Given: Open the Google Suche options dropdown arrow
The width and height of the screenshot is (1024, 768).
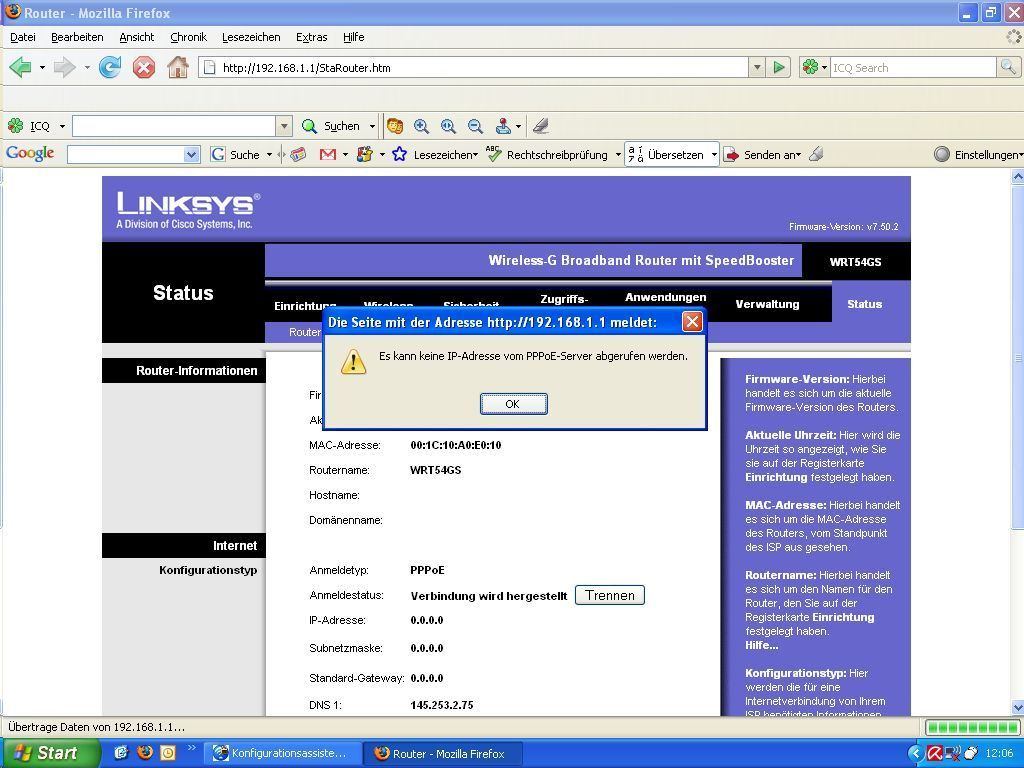Looking at the screenshot, I should [x=269, y=155].
